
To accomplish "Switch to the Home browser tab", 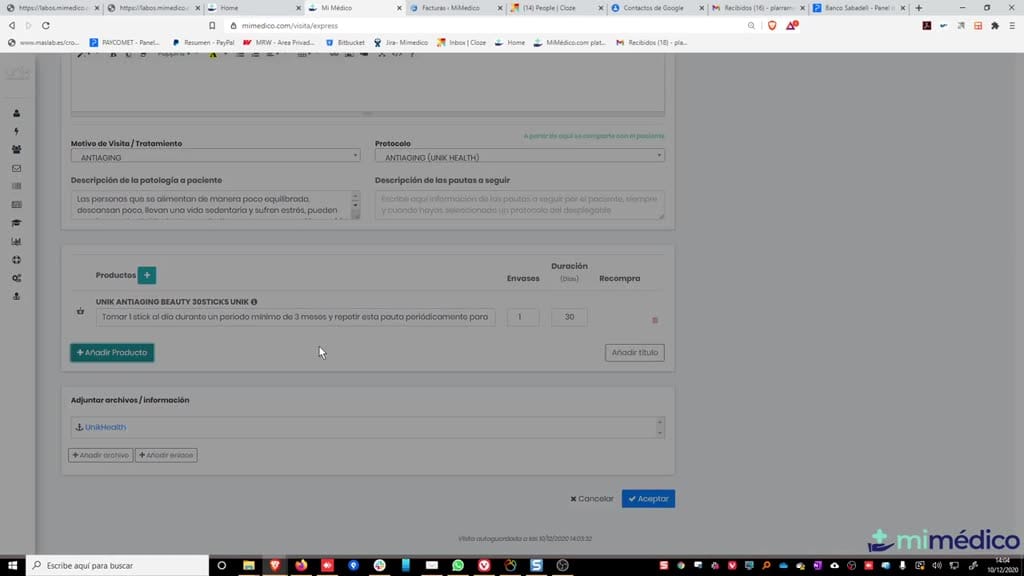I will pyautogui.click(x=253, y=8).
